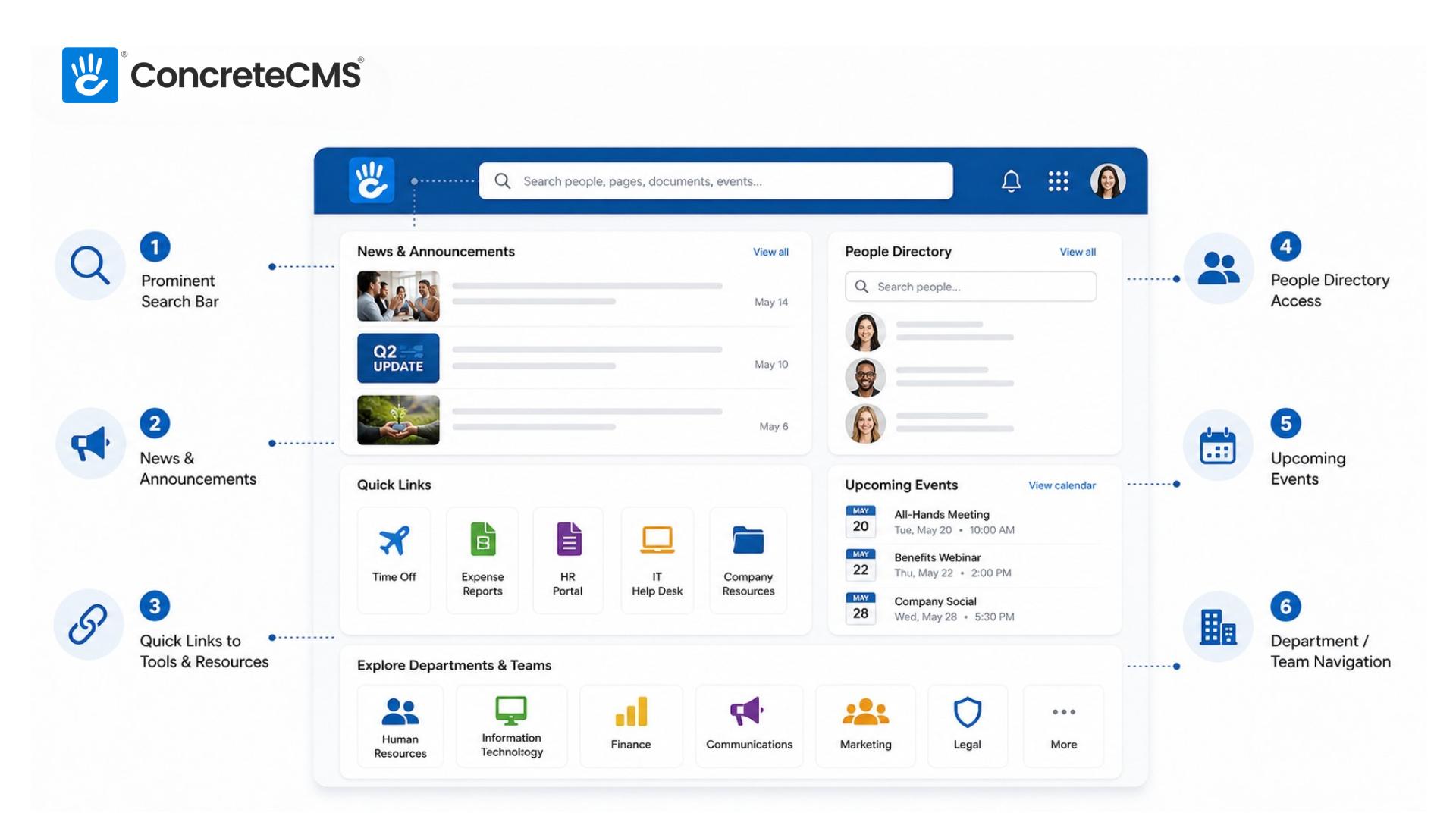Open the Information Technology department

[511, 726]
